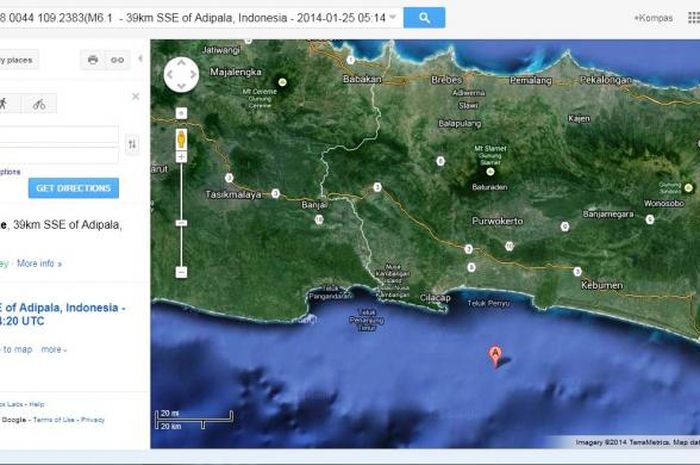Open the More info link

(39, 263)
